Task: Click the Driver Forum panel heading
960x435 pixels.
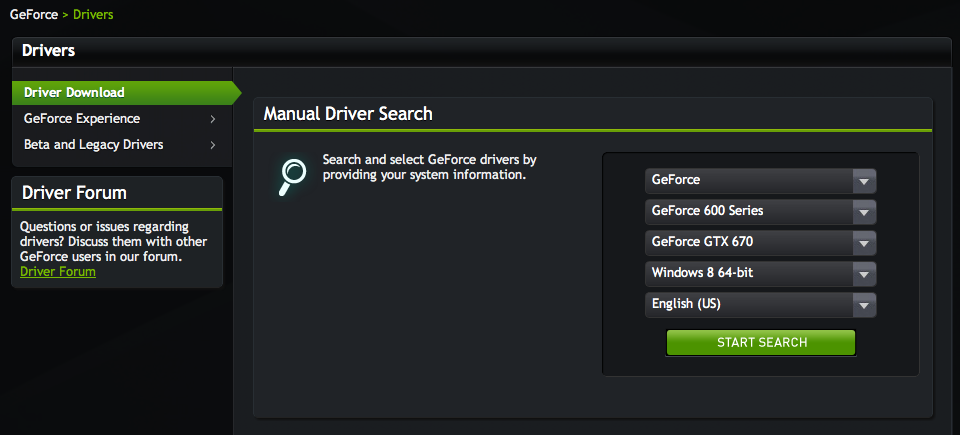Action: [74, 193]
